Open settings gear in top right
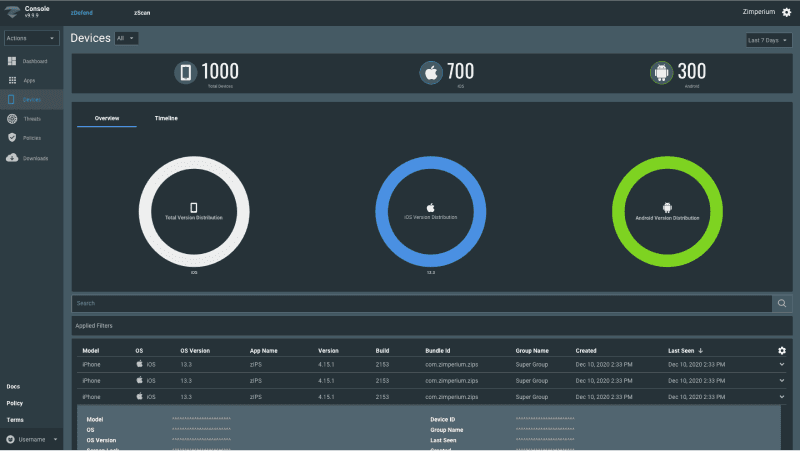 (786, 12)
